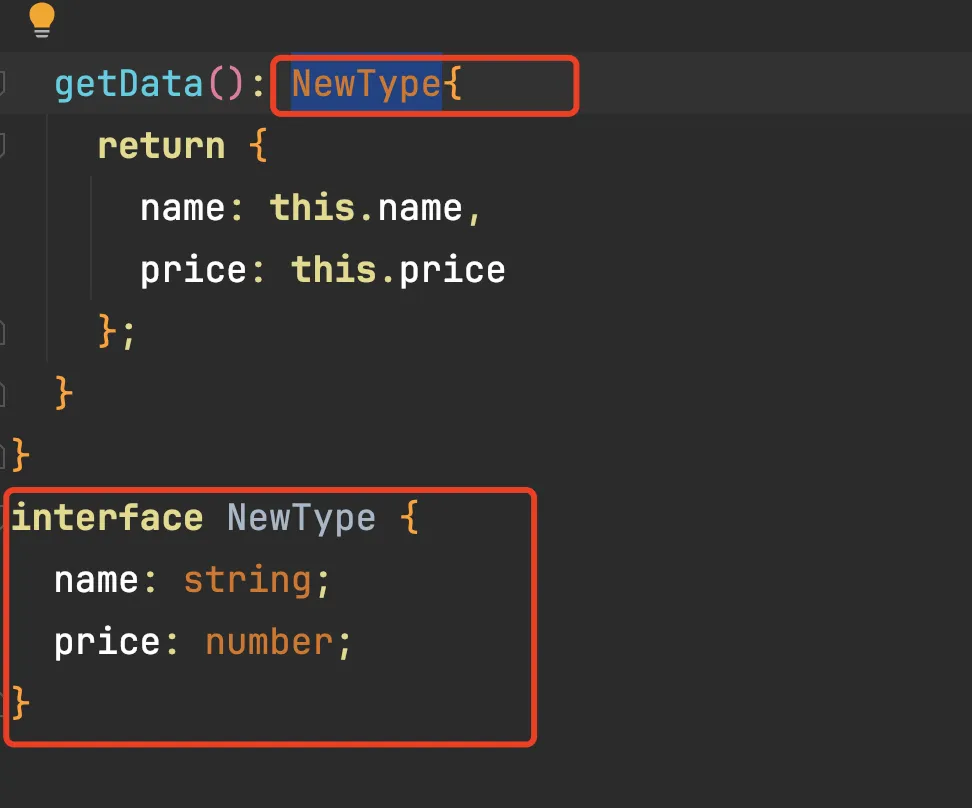Click the number type annotation
The image size is (972, 808).
(x=269, y=642)
